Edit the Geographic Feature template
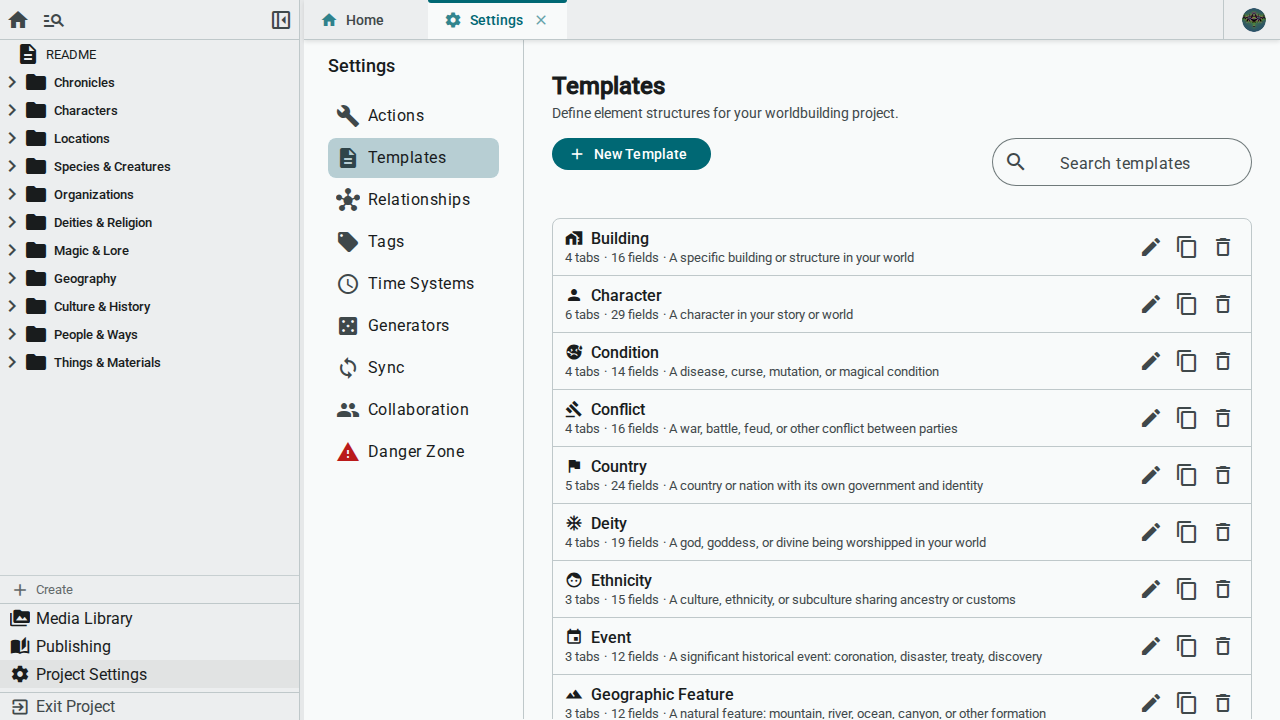The image size is (1280, 720). pos(1151,703)
